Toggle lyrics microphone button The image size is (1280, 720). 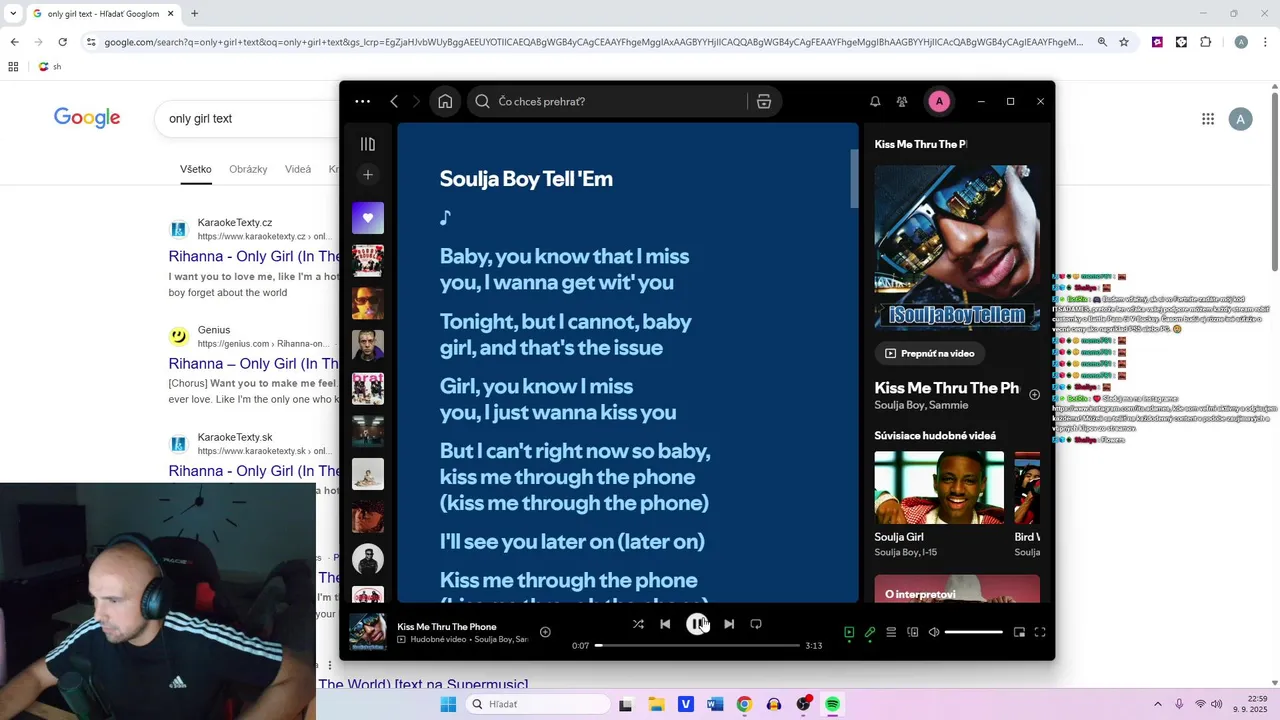[x=870, y=632]
